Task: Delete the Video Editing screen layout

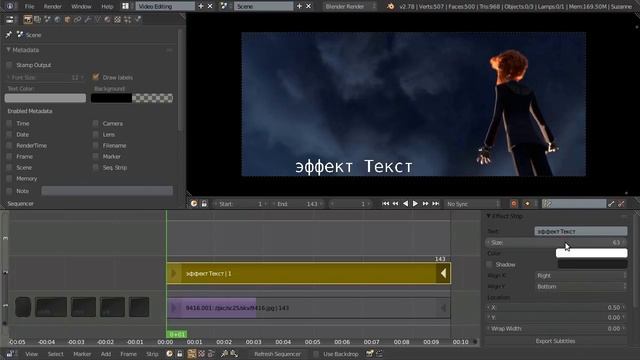Action: [210, 6]
